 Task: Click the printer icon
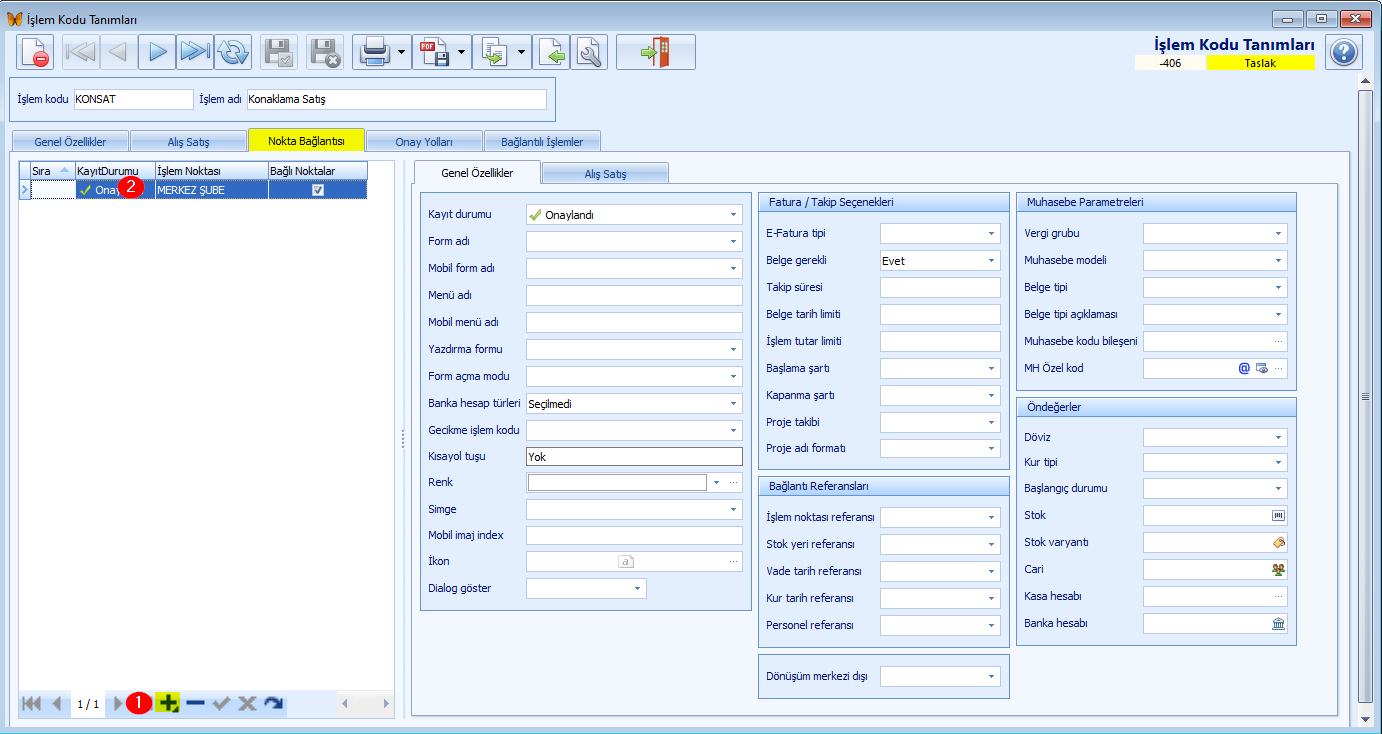pos(374,52)
